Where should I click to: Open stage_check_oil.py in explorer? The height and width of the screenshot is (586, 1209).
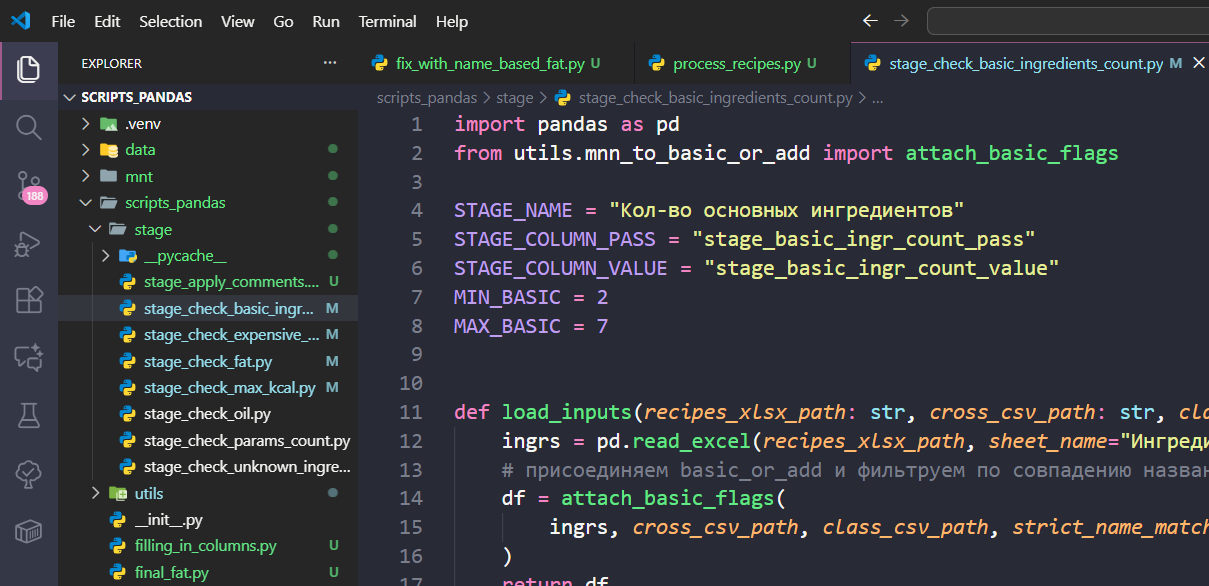click(x=208, y=414)
